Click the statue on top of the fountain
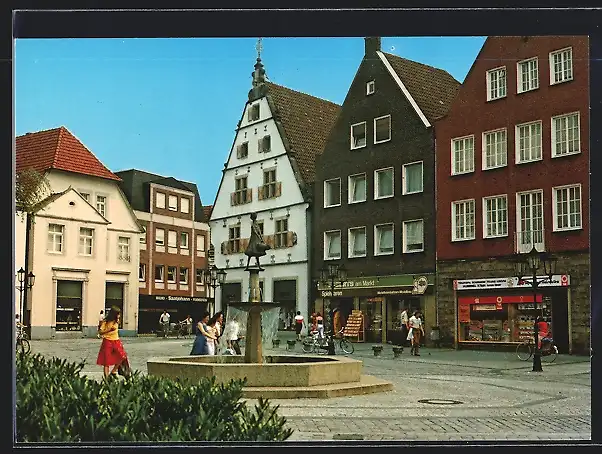 click(x=255, y=242)
